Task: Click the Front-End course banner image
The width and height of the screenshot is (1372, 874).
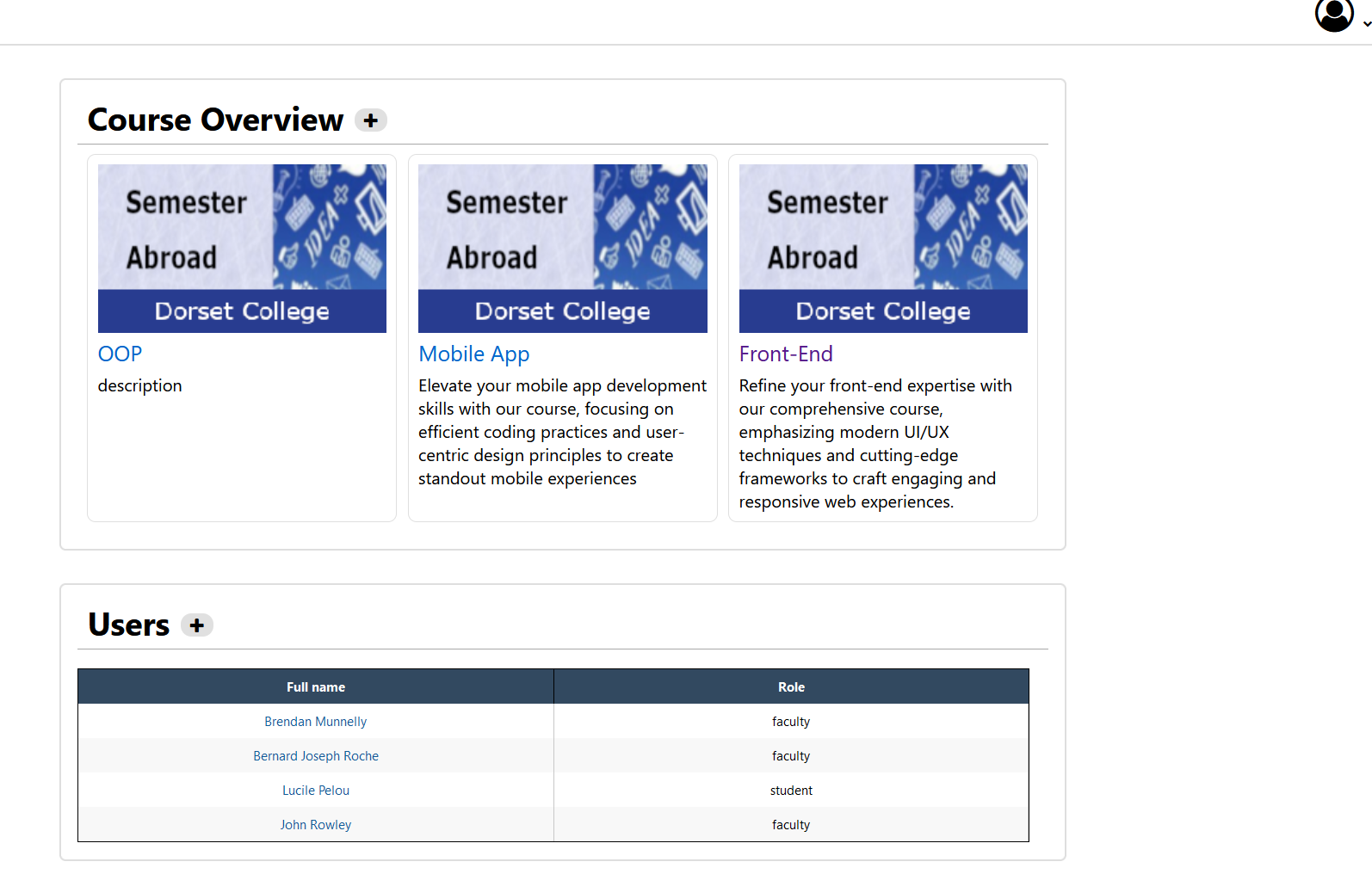Action: (x=883, y=249)
